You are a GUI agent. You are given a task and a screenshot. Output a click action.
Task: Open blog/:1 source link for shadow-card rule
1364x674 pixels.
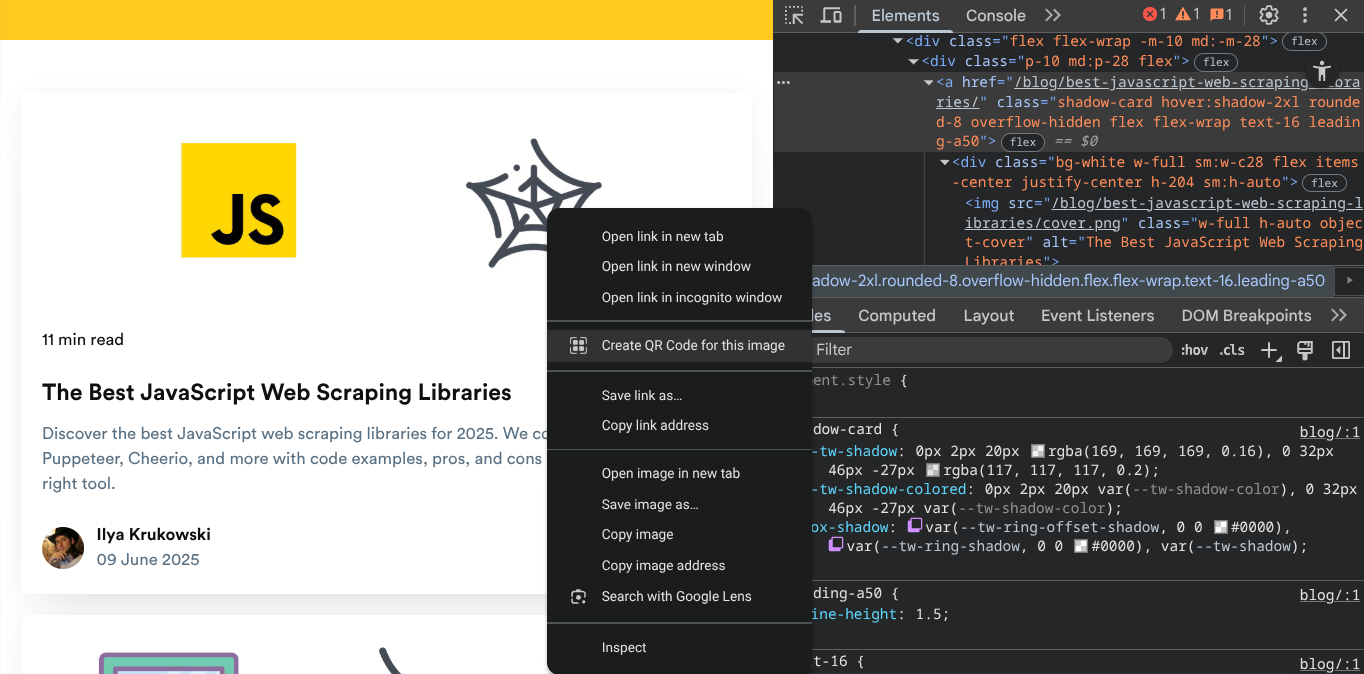[x=1329, y=432]
